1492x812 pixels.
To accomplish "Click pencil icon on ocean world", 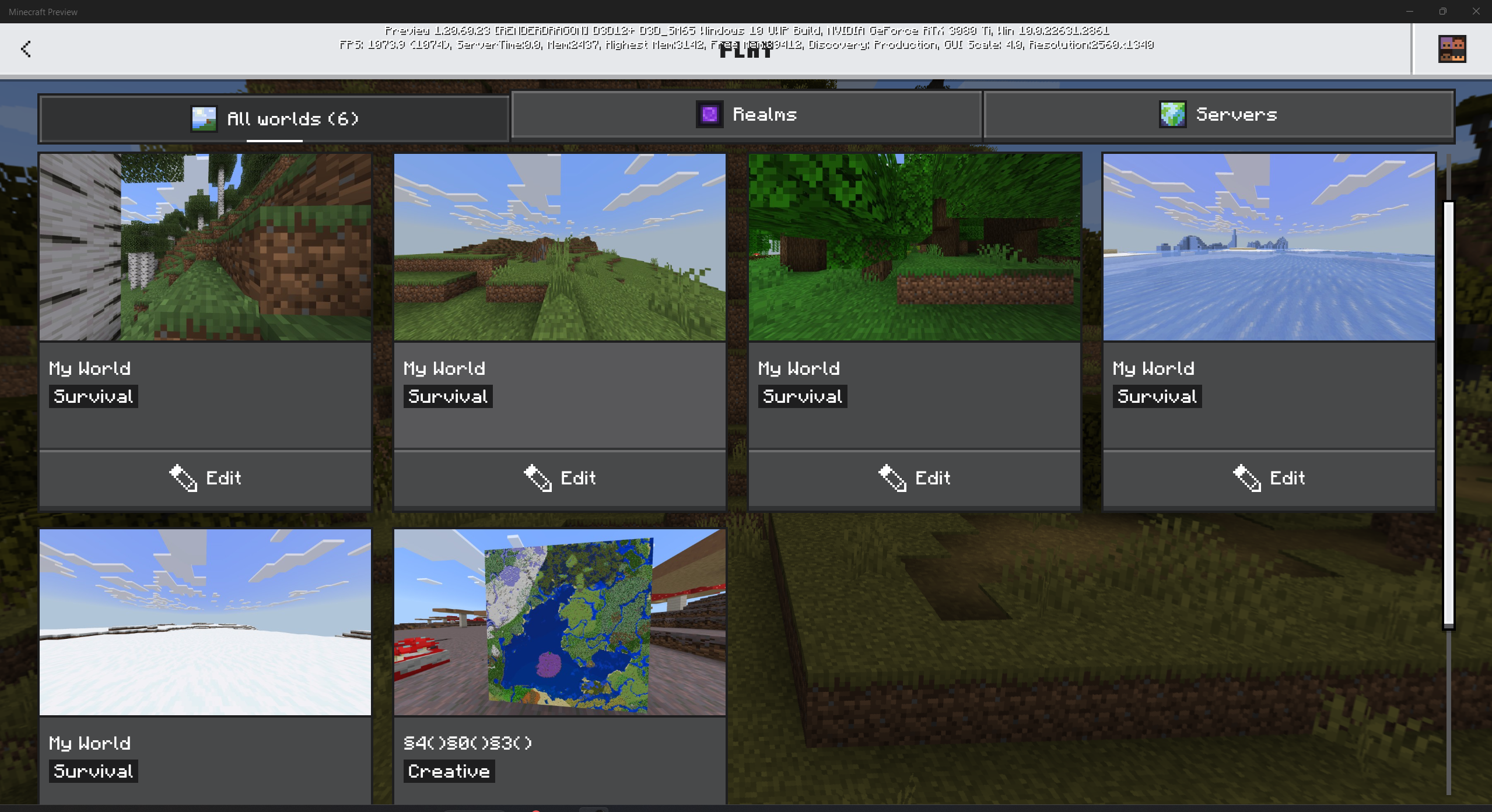I will [1247, 478].
